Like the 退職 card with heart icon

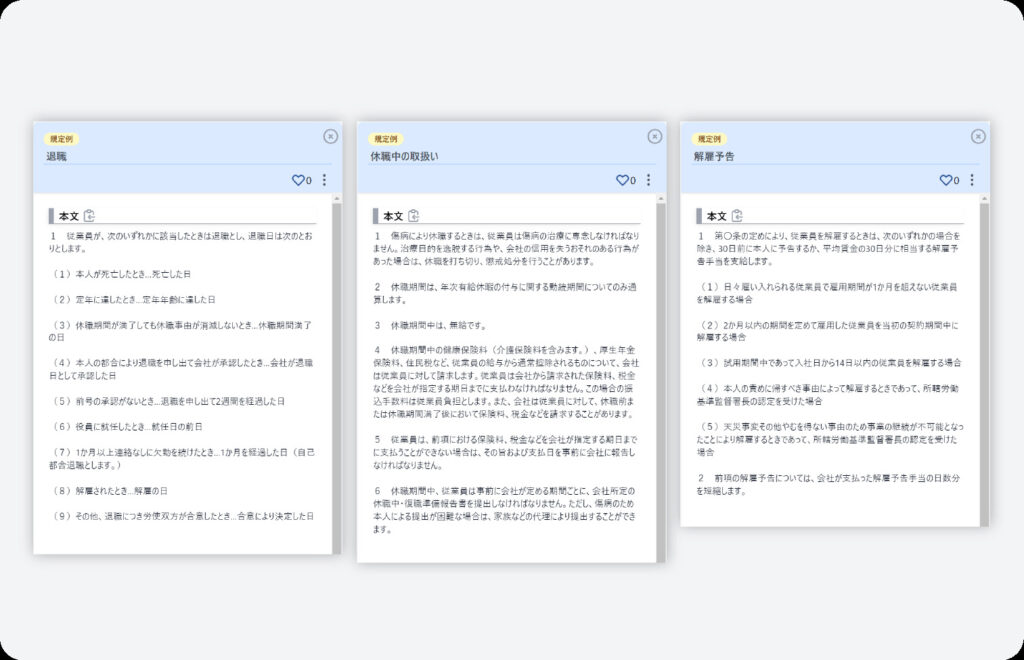click(x=296, y=181)
